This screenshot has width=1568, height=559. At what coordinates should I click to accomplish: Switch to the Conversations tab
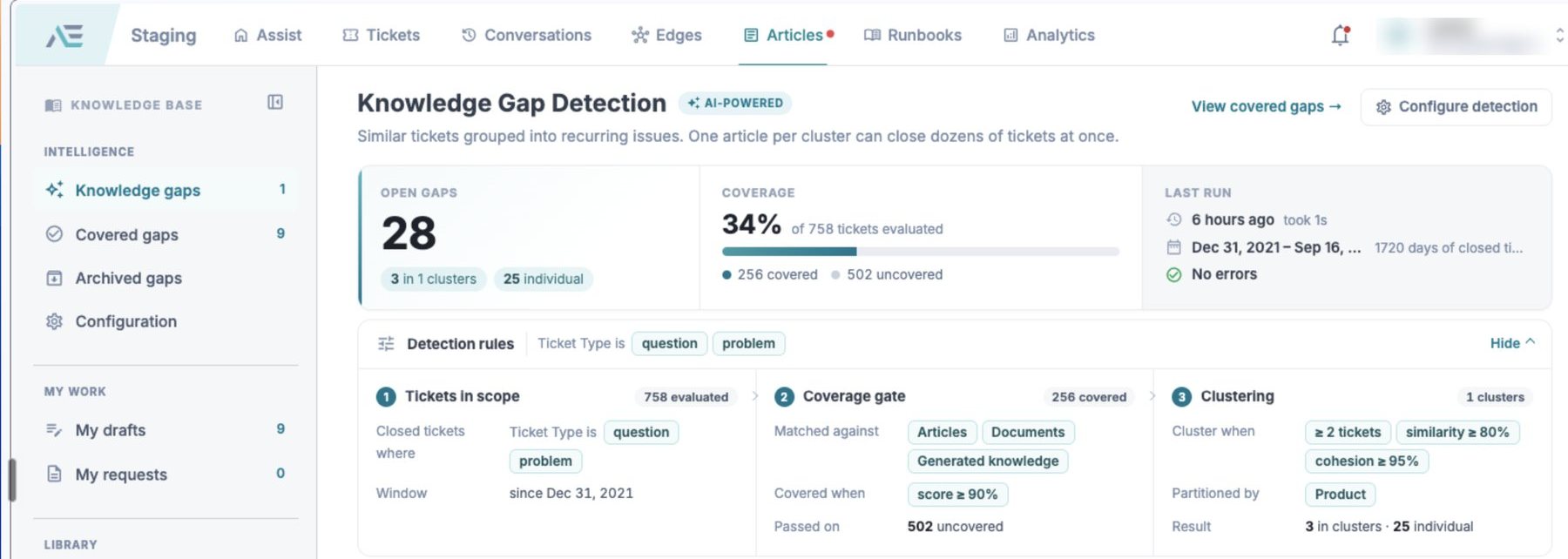526,36
